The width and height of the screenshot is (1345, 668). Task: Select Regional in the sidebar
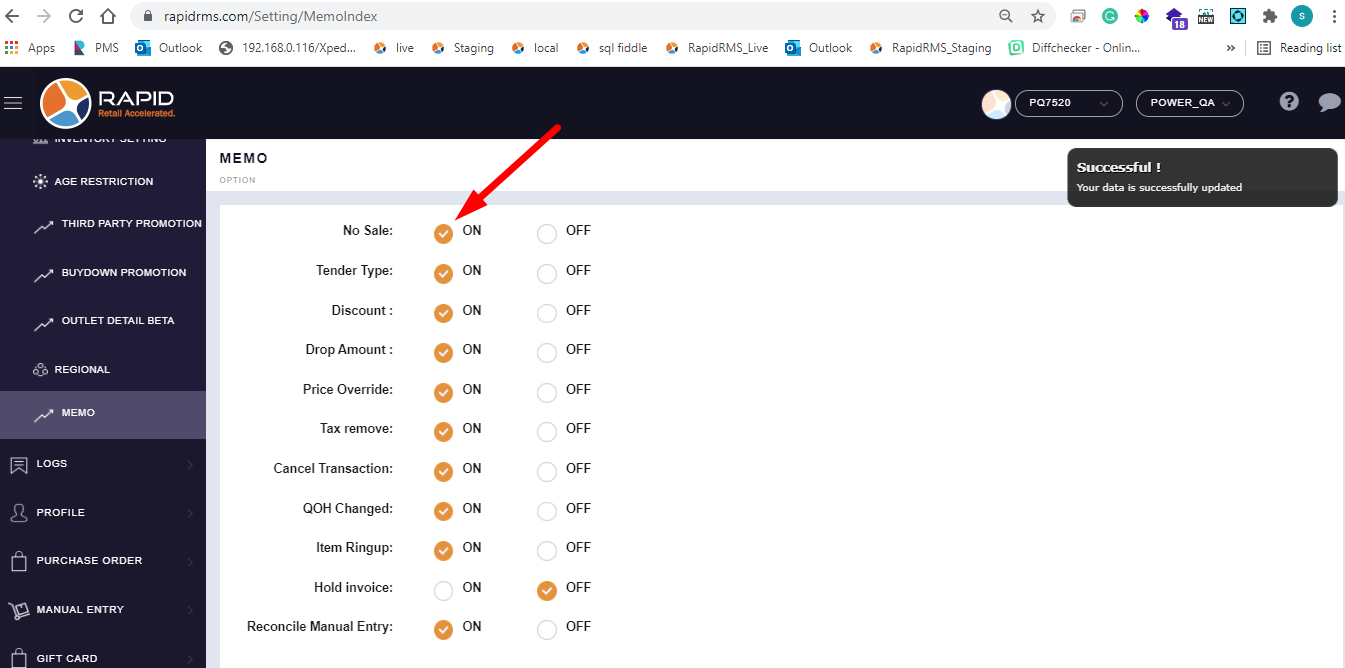pyautogui.click(x=82, y=370)
